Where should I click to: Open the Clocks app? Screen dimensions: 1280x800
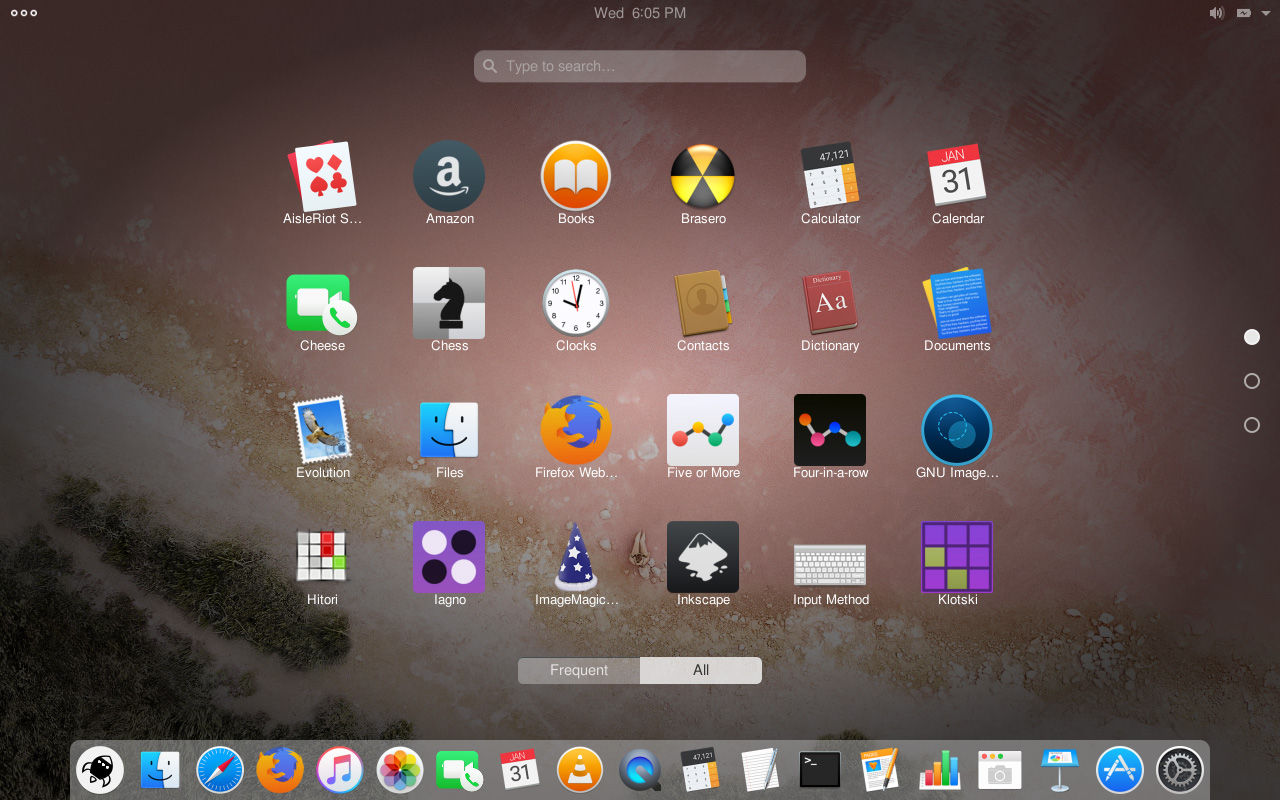click(576, 303)
